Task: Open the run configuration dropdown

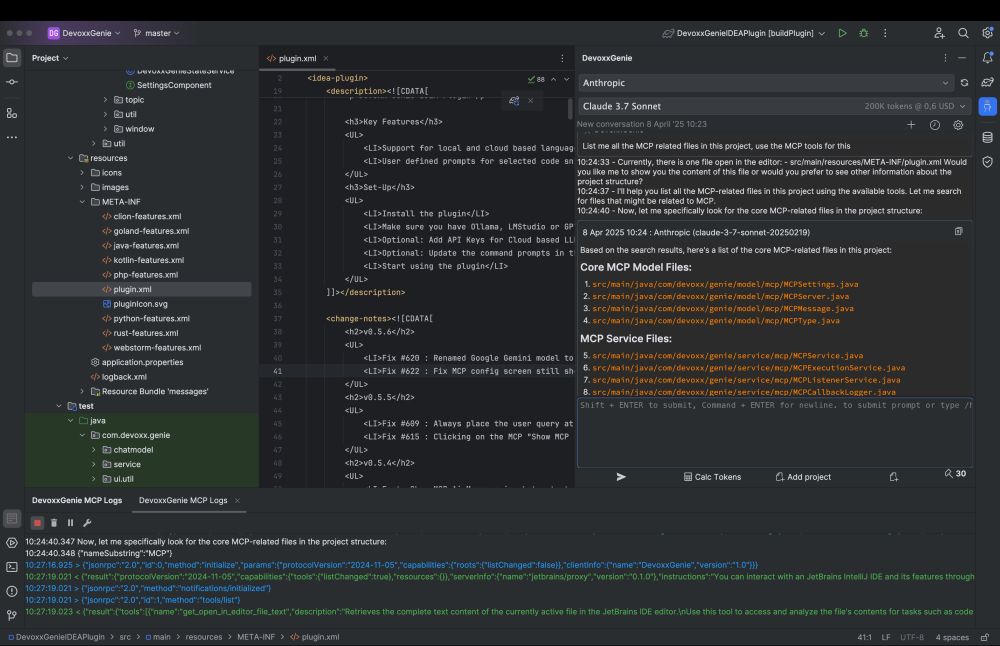Action: pos(744,33)
